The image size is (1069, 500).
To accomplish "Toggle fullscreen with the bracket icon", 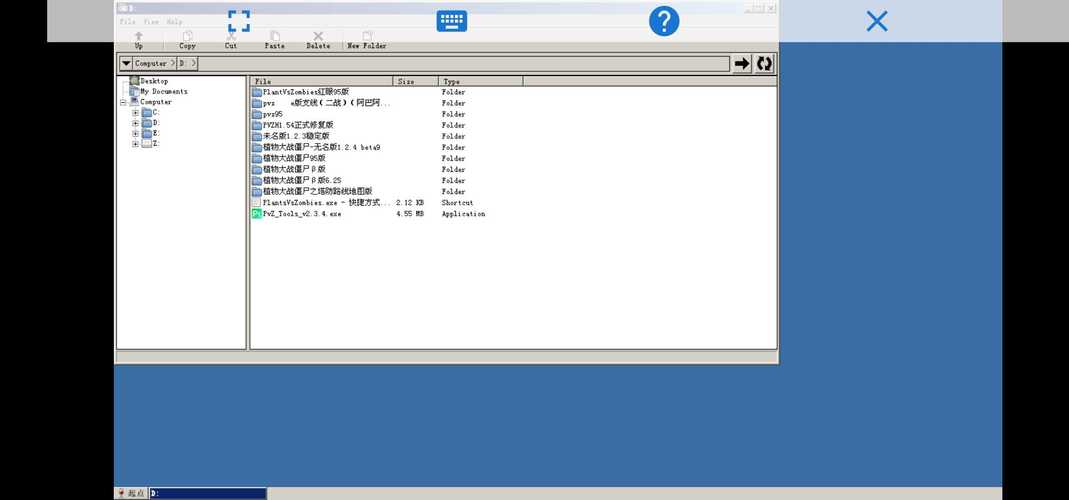I will coord(239,21).
